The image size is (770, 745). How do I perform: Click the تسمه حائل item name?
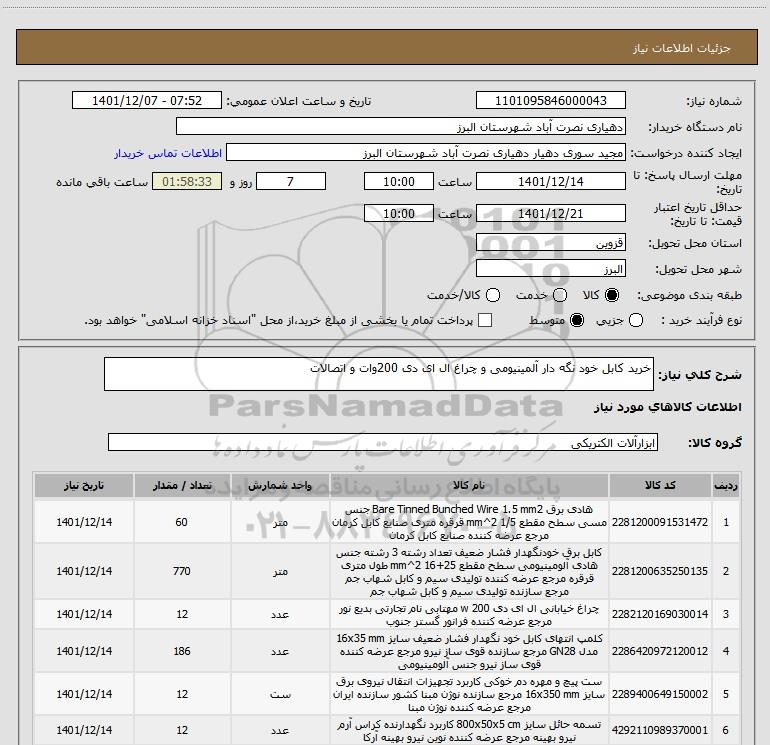coord(469,731)
